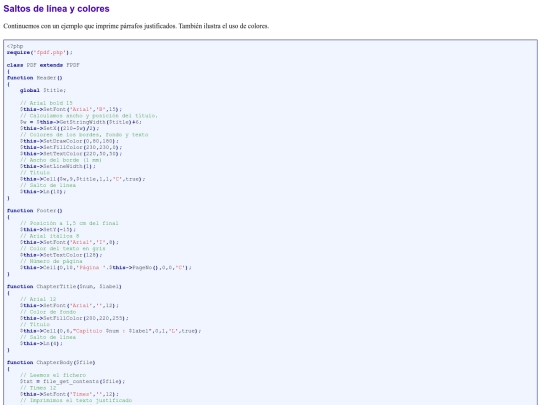Click the 'global $title;' line
This screenshot has width=540, height=405.
[x=43, y=90]
